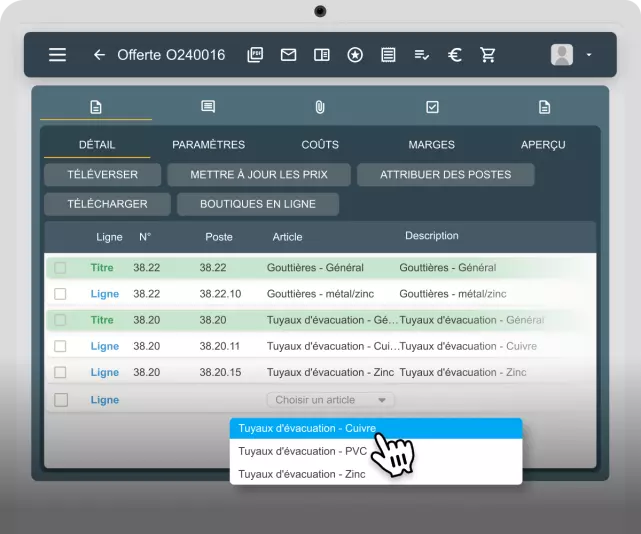Switch to the comments icon tab
This screenshot has width=641, height=534.
pyautogui.click(x=208, y=107)
